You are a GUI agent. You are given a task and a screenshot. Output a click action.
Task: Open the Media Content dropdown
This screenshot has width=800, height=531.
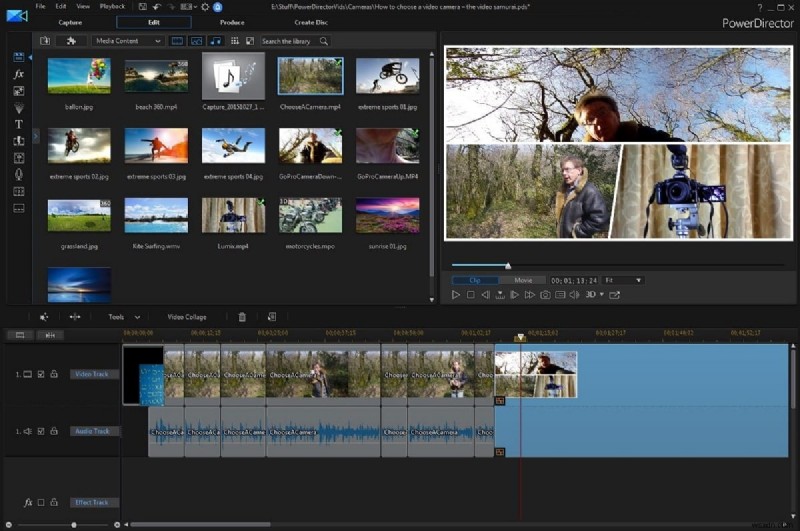pos(128,41)
